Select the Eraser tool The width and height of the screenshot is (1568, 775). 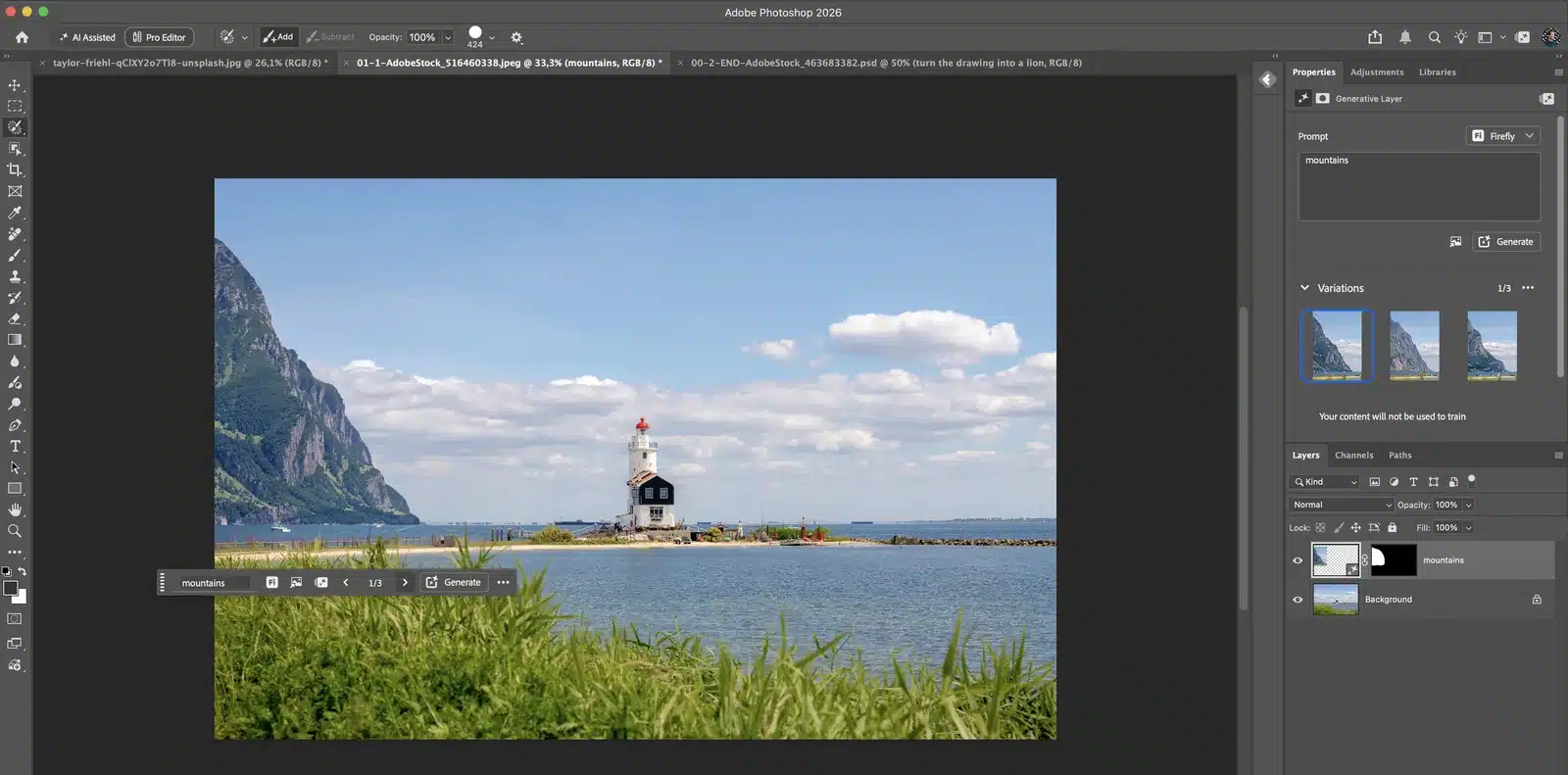[15, 318]
